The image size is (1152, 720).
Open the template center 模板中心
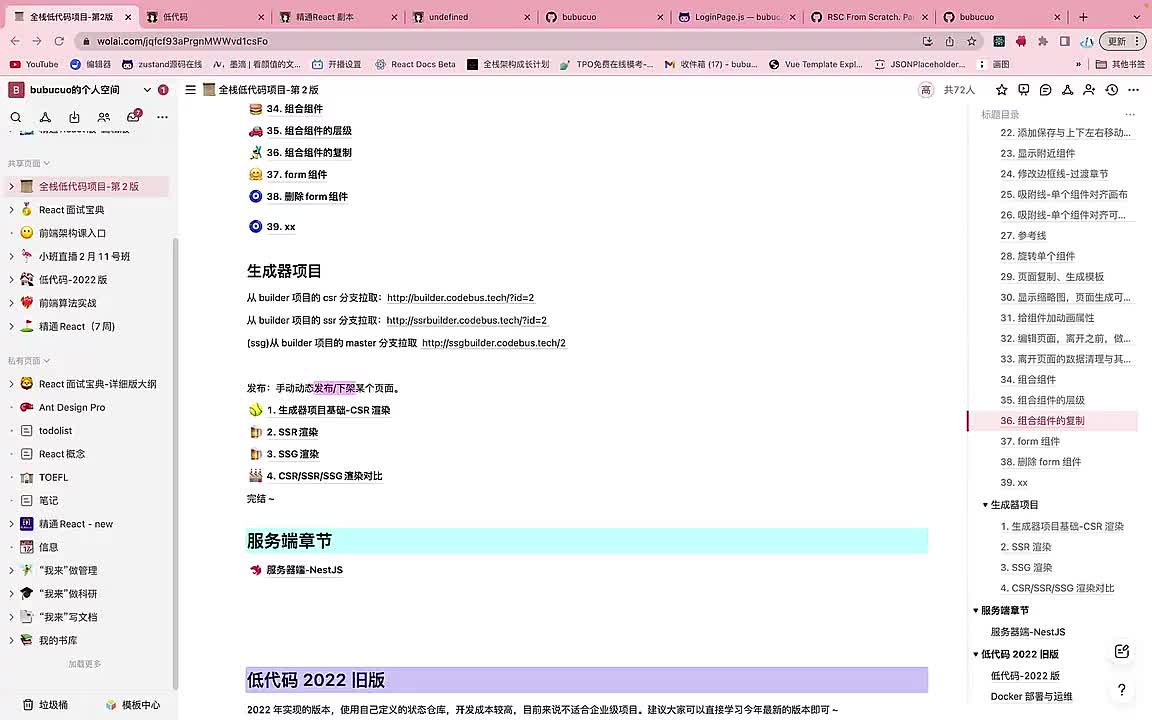[132, 705]
